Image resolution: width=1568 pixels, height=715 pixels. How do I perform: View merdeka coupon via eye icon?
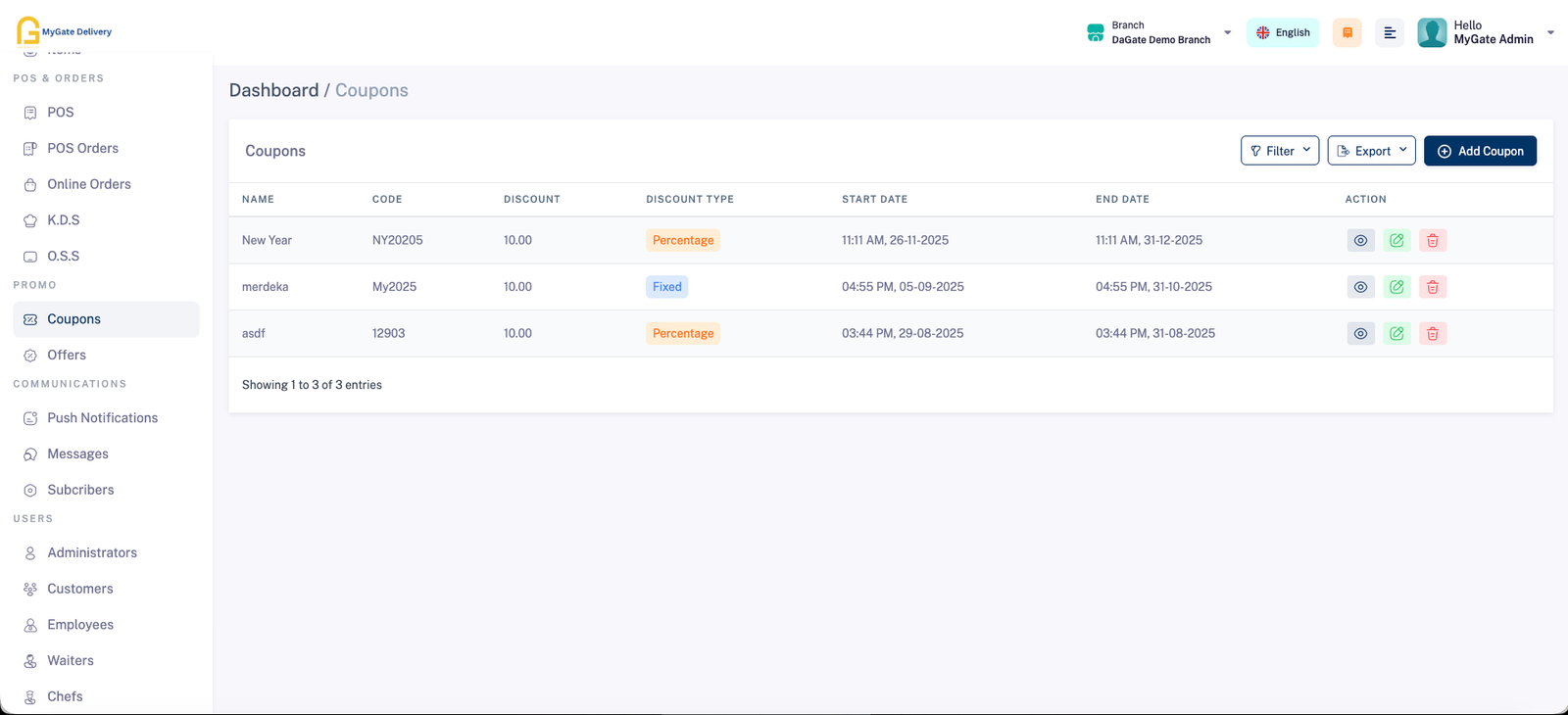coord(1360,287)
